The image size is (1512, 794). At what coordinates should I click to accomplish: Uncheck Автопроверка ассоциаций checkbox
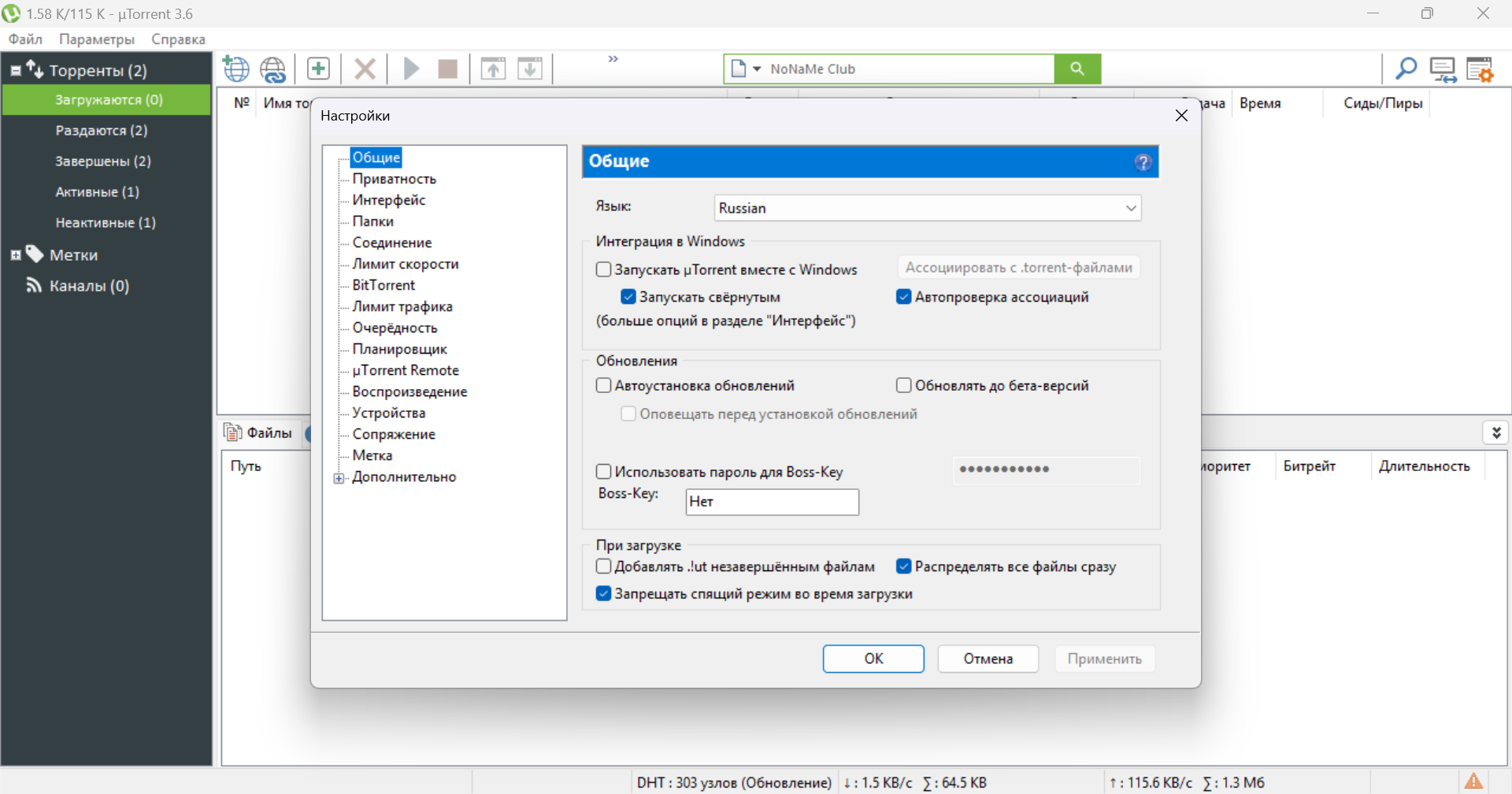904,297
